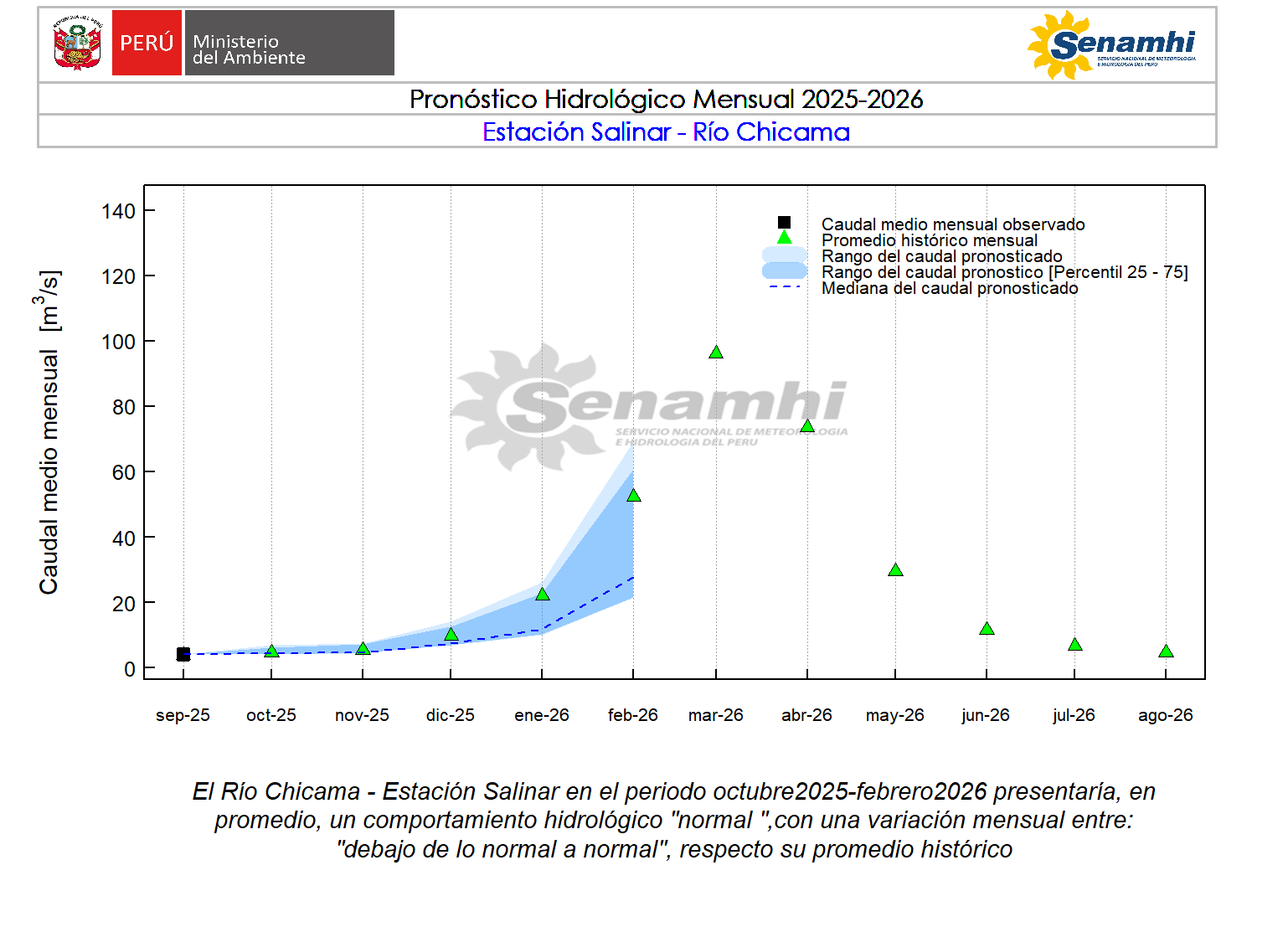Viewport: 1288px width, 927px height.
Task: Click the jun-26 x-axis label
Action: [x=986, y=715]
